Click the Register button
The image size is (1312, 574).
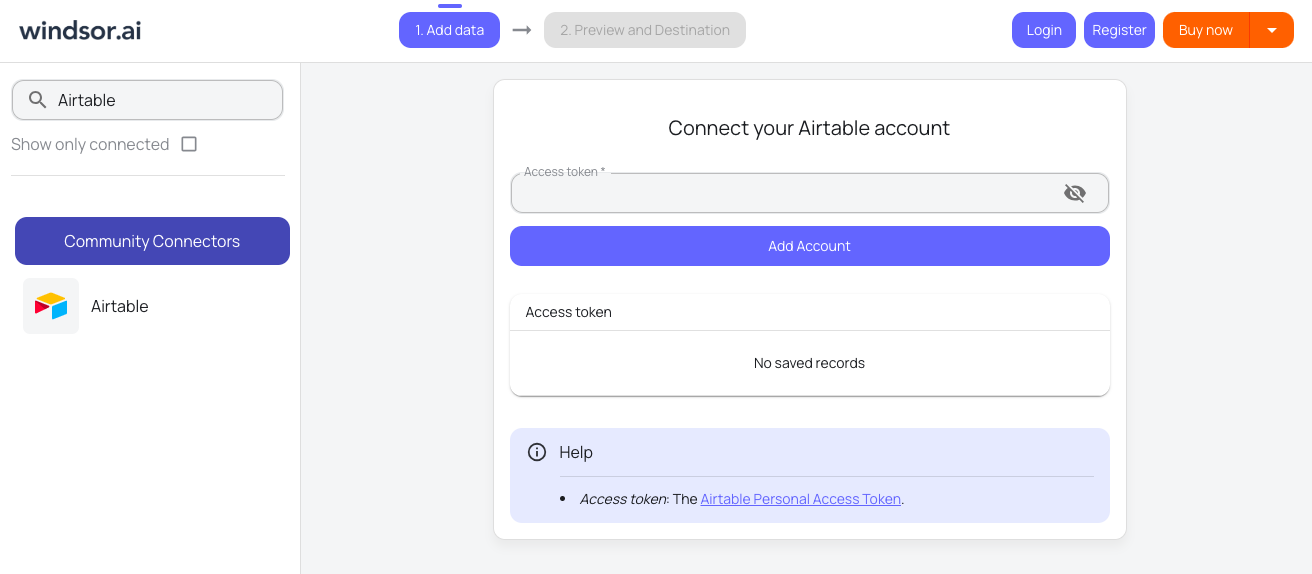tap(1119, 30)
